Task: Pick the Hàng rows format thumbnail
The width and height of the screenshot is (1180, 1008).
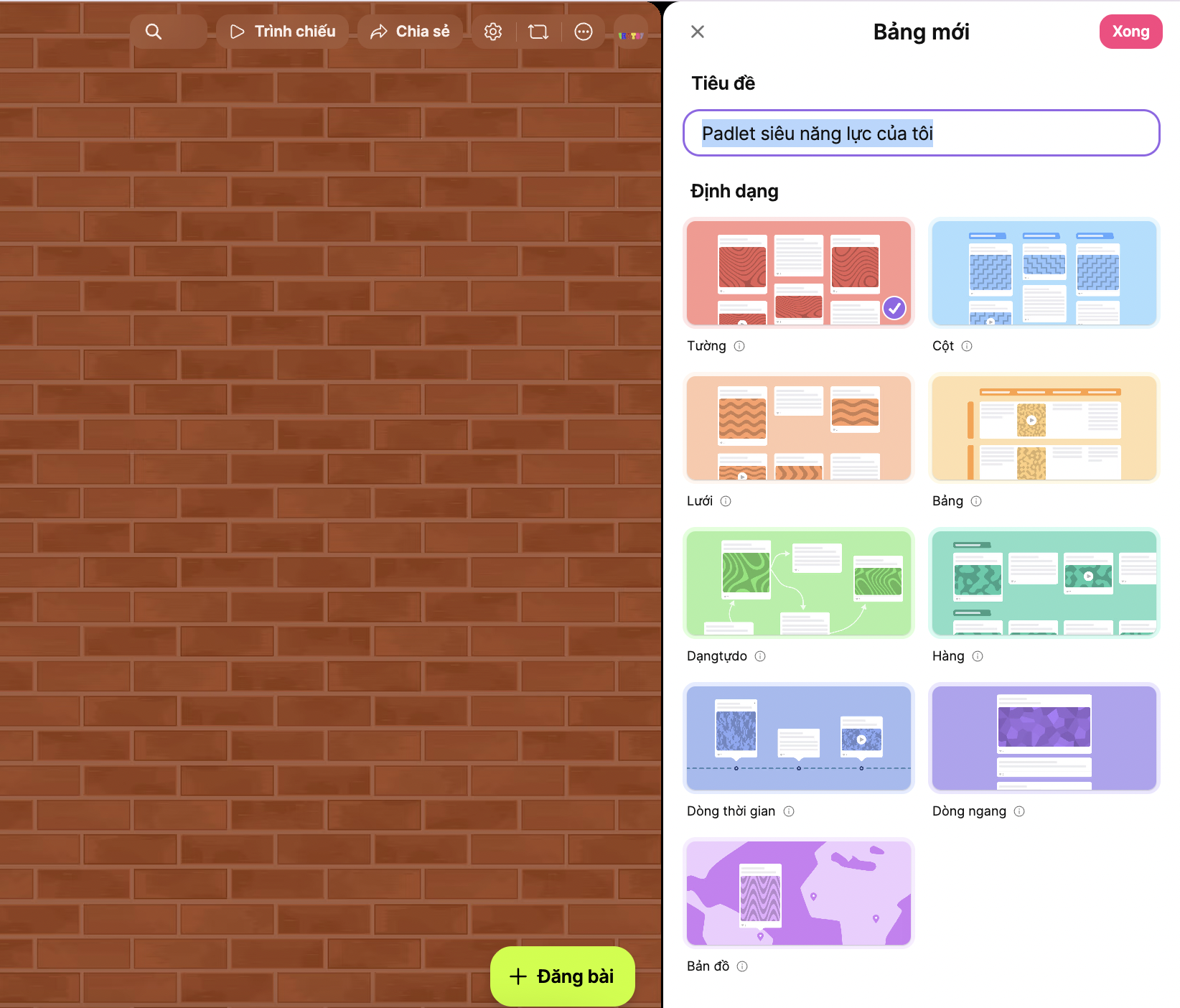Action: click(x=1044, y=583)
